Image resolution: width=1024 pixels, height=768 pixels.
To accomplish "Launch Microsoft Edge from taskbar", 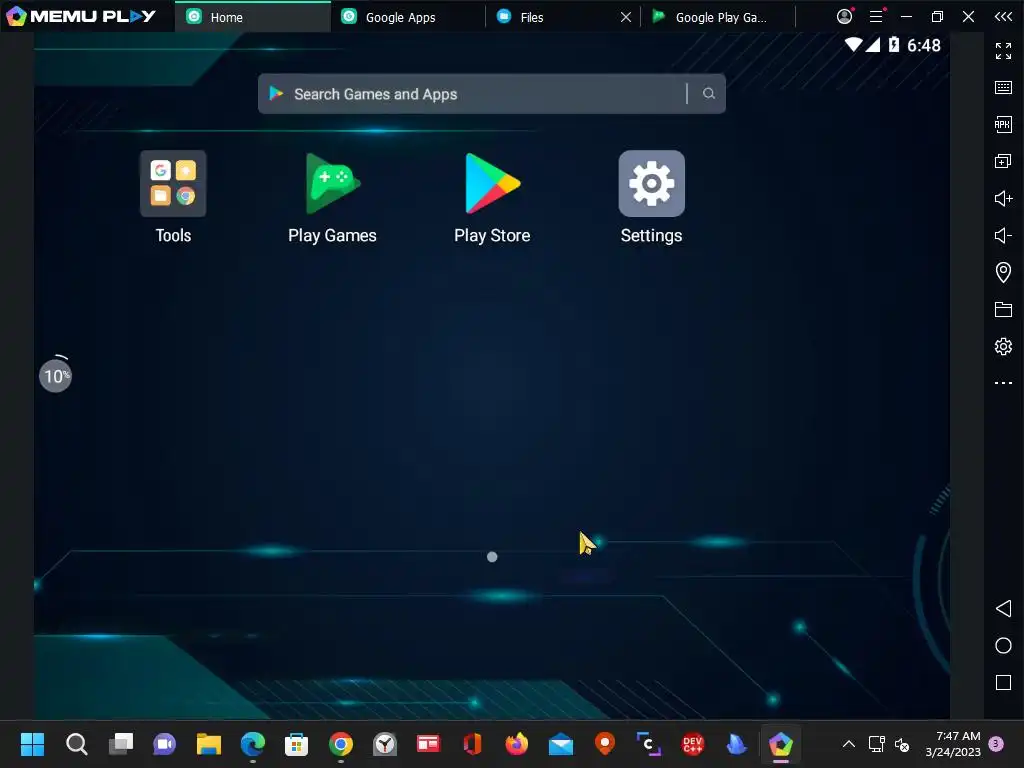I will (x=253, y=744).
